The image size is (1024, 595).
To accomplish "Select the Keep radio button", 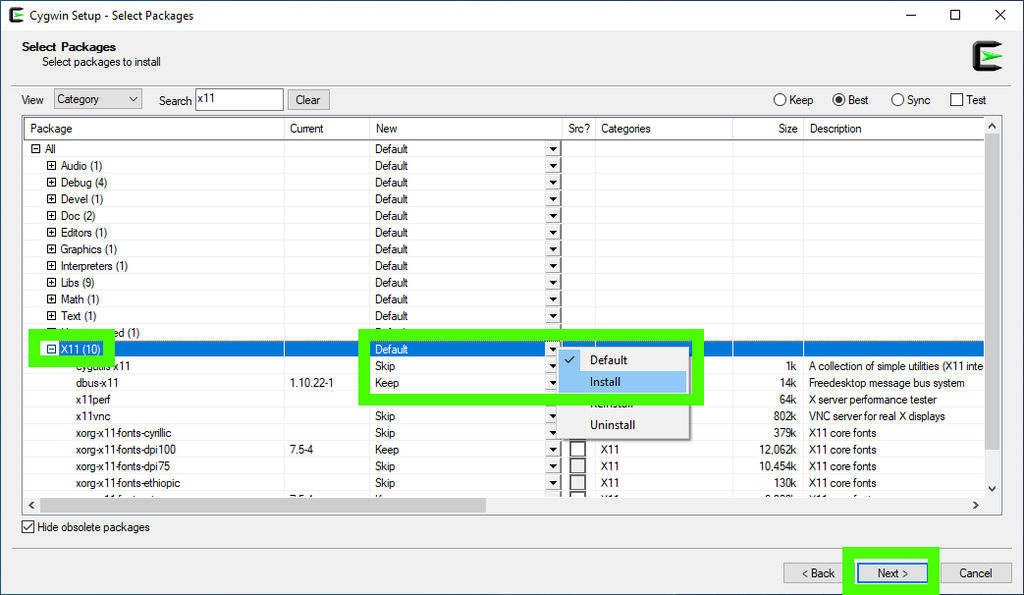I will [x=780, y=100].
